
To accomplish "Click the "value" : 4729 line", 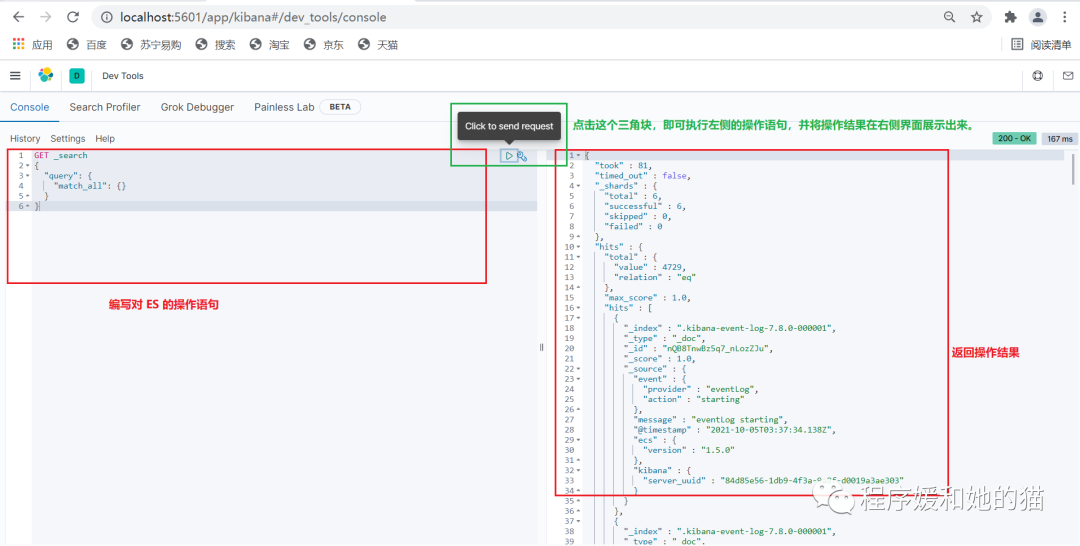I will (650, 267).
